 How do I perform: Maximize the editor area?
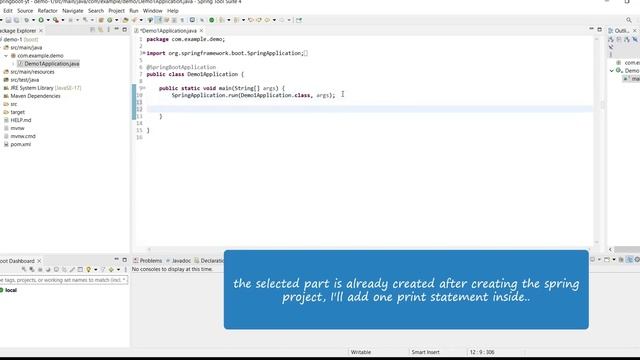click(x=599, y=29)
